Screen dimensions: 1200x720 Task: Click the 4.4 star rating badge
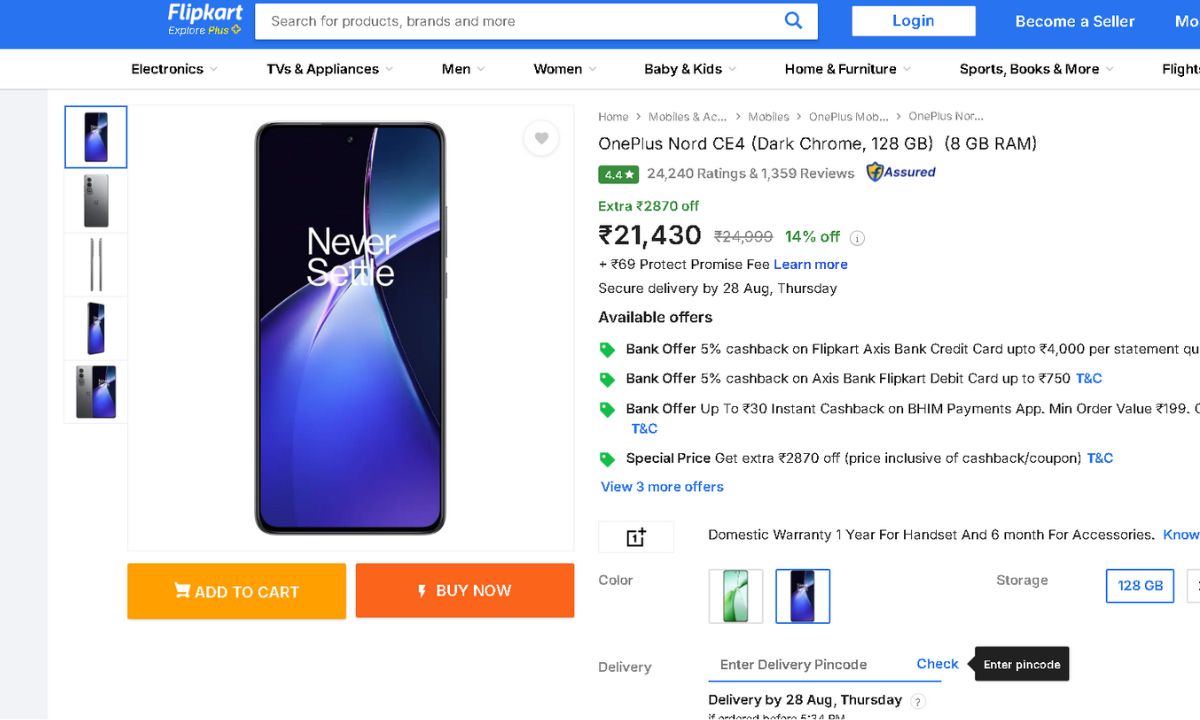pos(618,174)
